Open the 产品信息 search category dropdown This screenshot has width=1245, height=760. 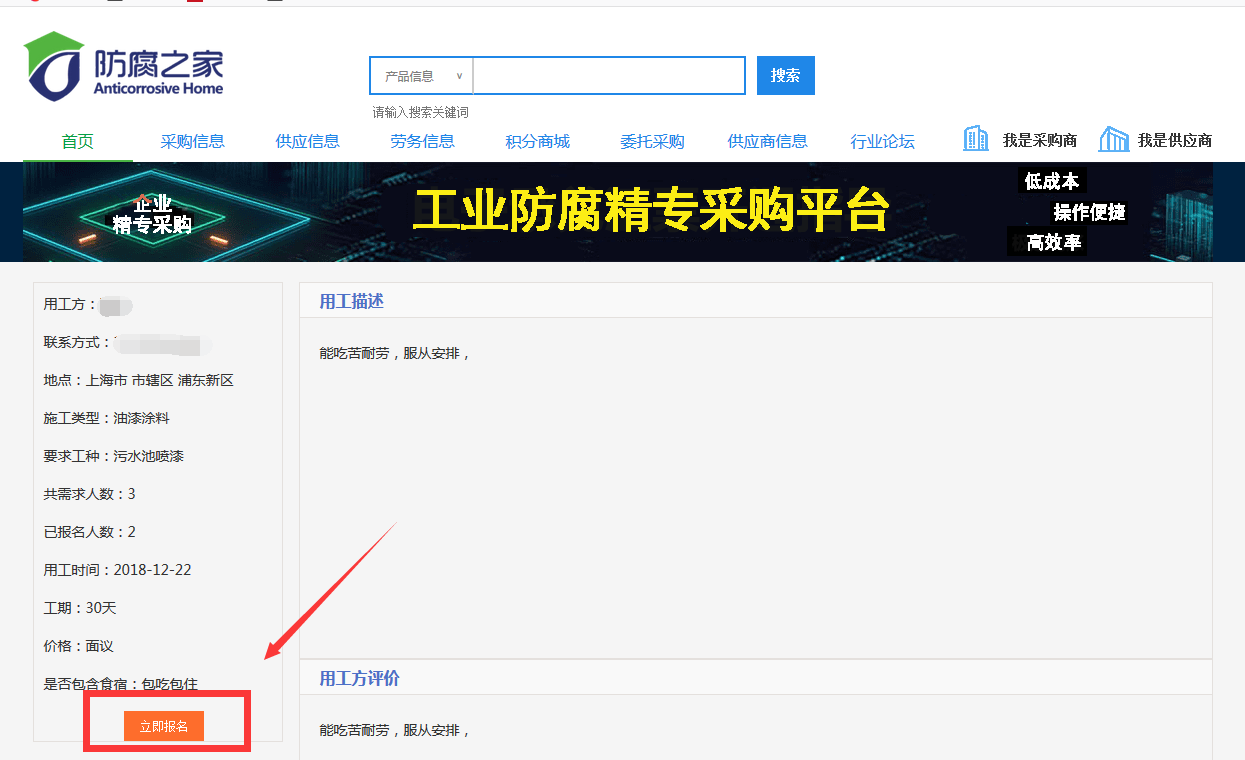pyautogui.click(x=420, y=75)
